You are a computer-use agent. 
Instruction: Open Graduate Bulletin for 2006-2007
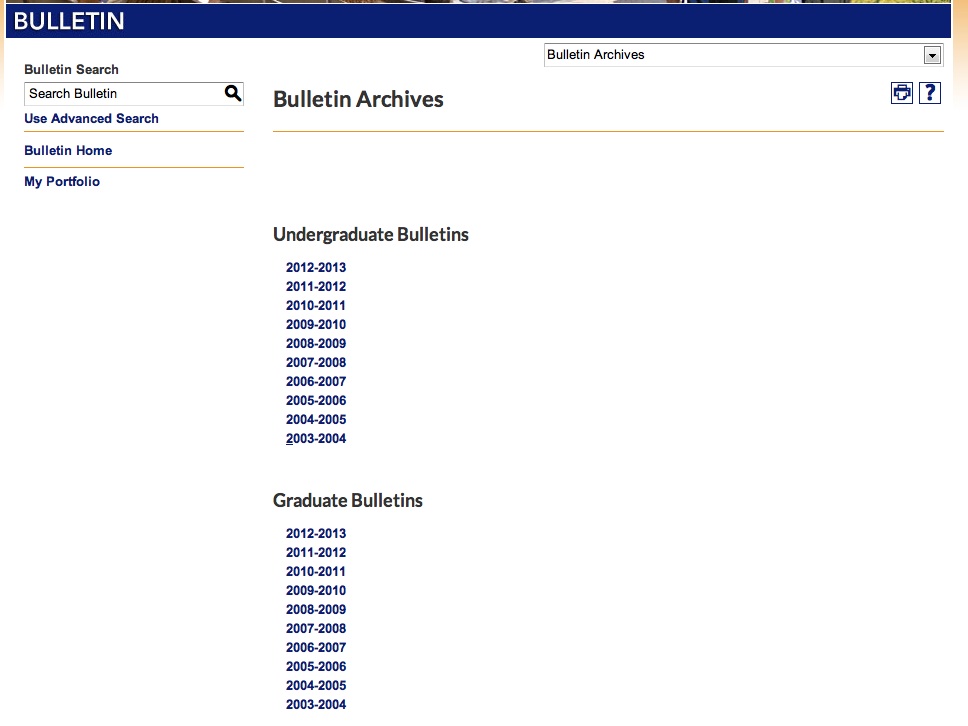click(x=316, y=647)
